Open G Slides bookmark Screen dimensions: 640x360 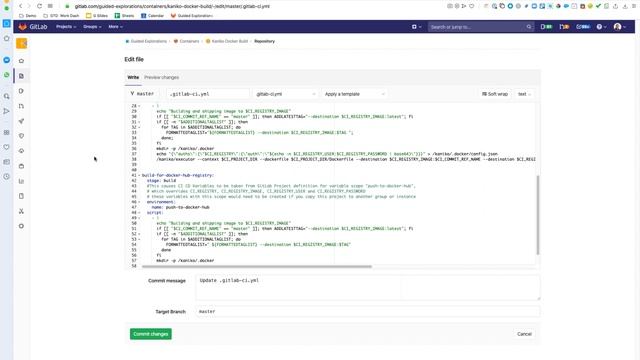(97, 16)
